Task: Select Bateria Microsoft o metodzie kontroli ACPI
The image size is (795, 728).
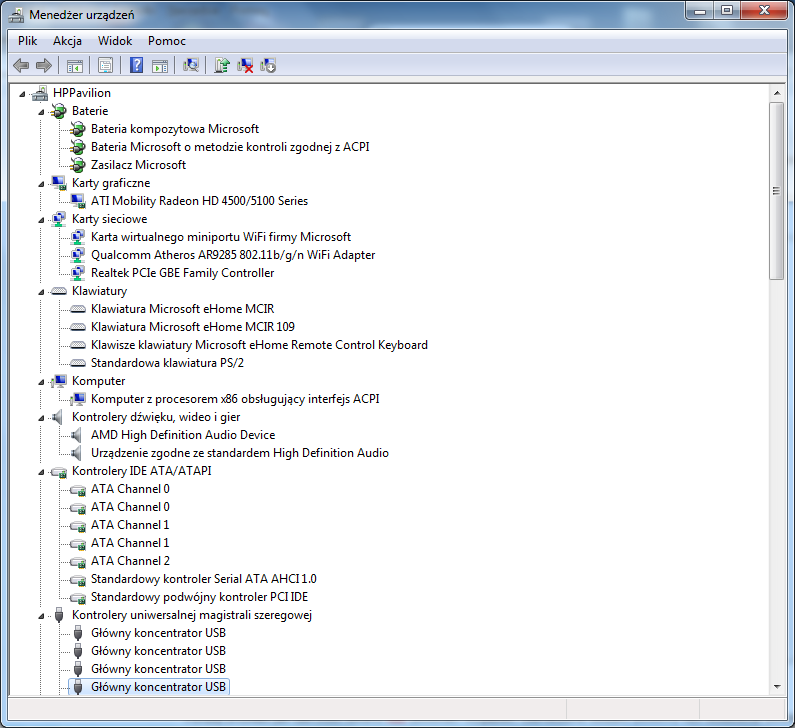Action: (x=230, y=147)
